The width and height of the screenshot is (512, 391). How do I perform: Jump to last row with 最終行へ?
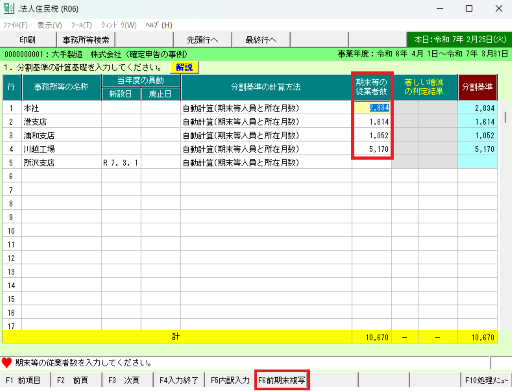[x=261, y=40]
